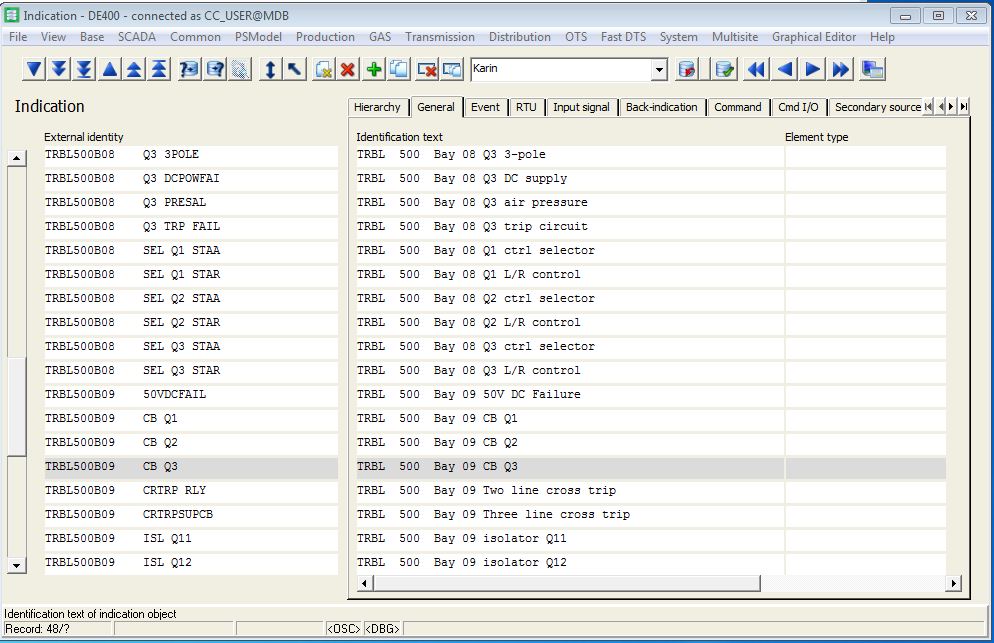Click the tab strip jump-to-last arrow
The image size is (994, 643).
(964, 107)
